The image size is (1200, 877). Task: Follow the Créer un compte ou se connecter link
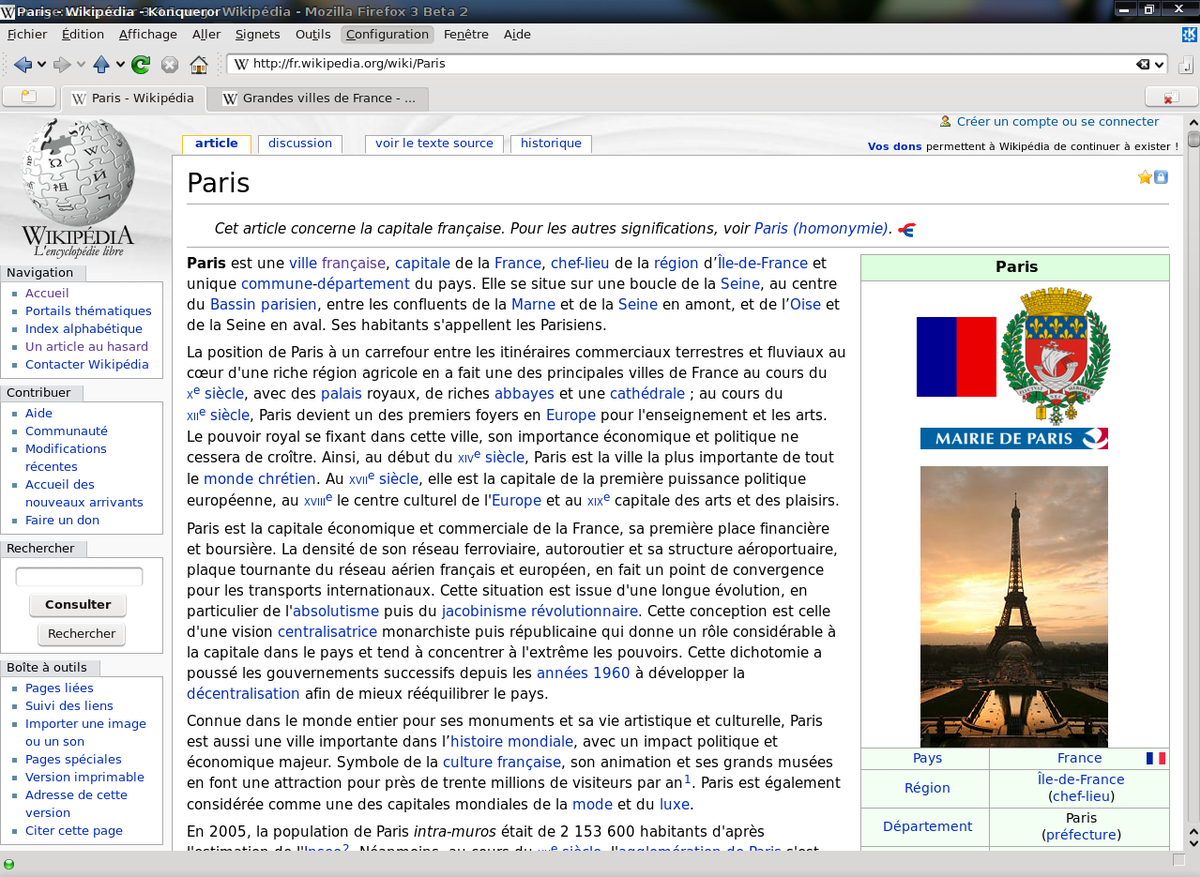(x=1058, y=121)
